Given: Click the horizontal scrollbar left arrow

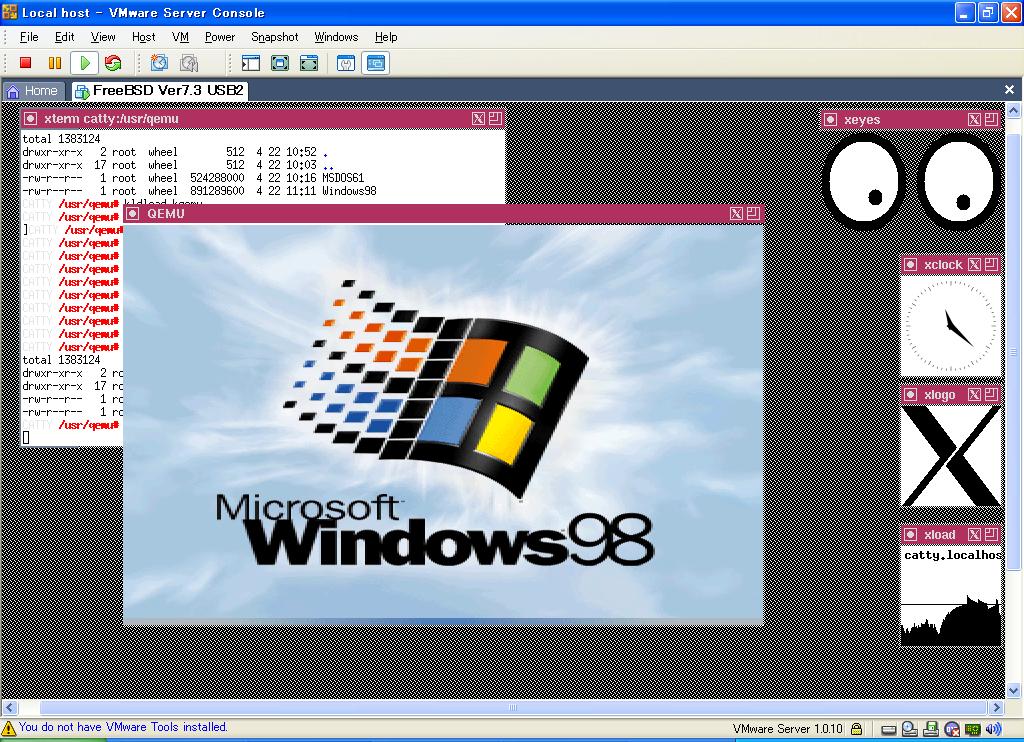Looking at the screenshot, I should click(x=9, y=707).
